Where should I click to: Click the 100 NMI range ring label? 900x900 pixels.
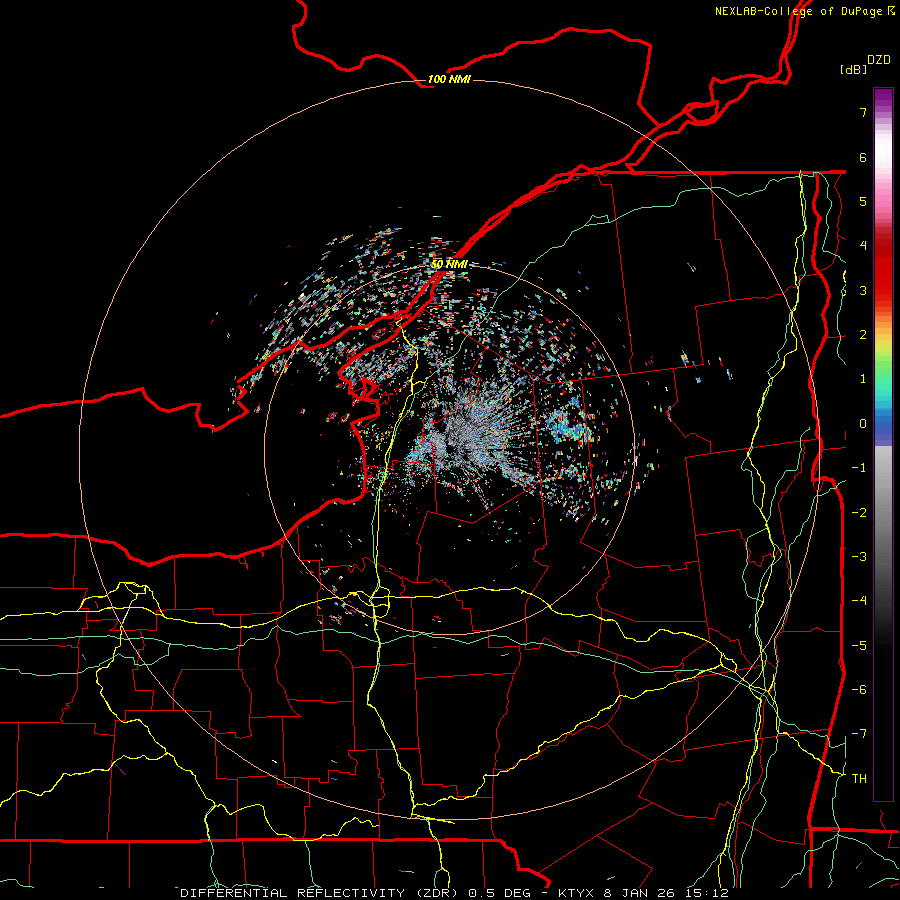click(x=449, y=79)
